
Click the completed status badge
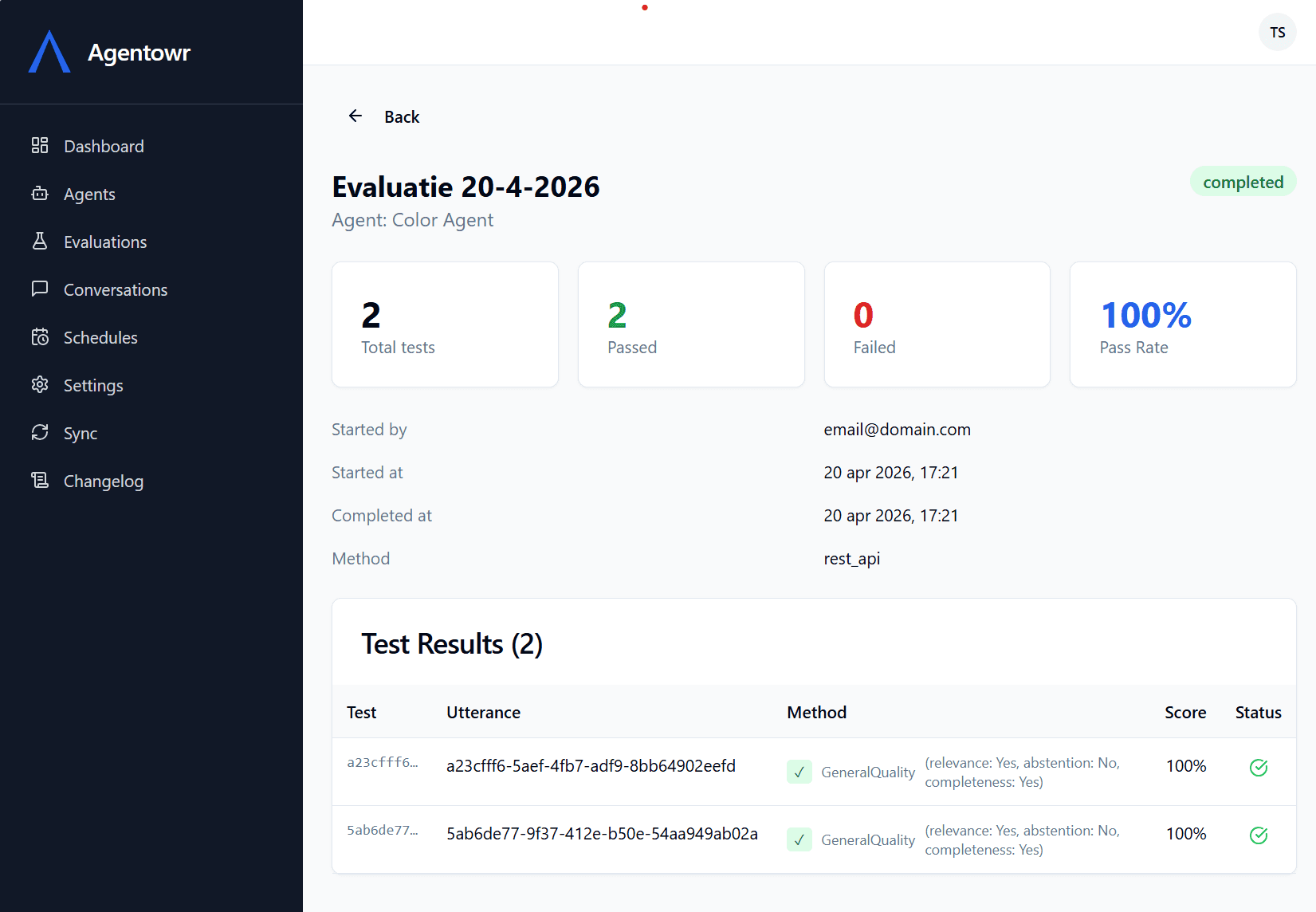coord(1243,182)
